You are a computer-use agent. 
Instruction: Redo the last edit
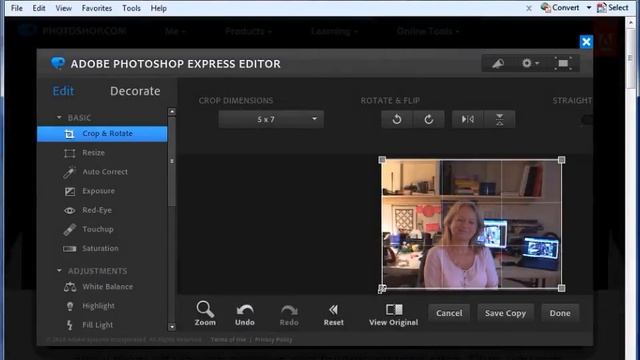point(289,315)
